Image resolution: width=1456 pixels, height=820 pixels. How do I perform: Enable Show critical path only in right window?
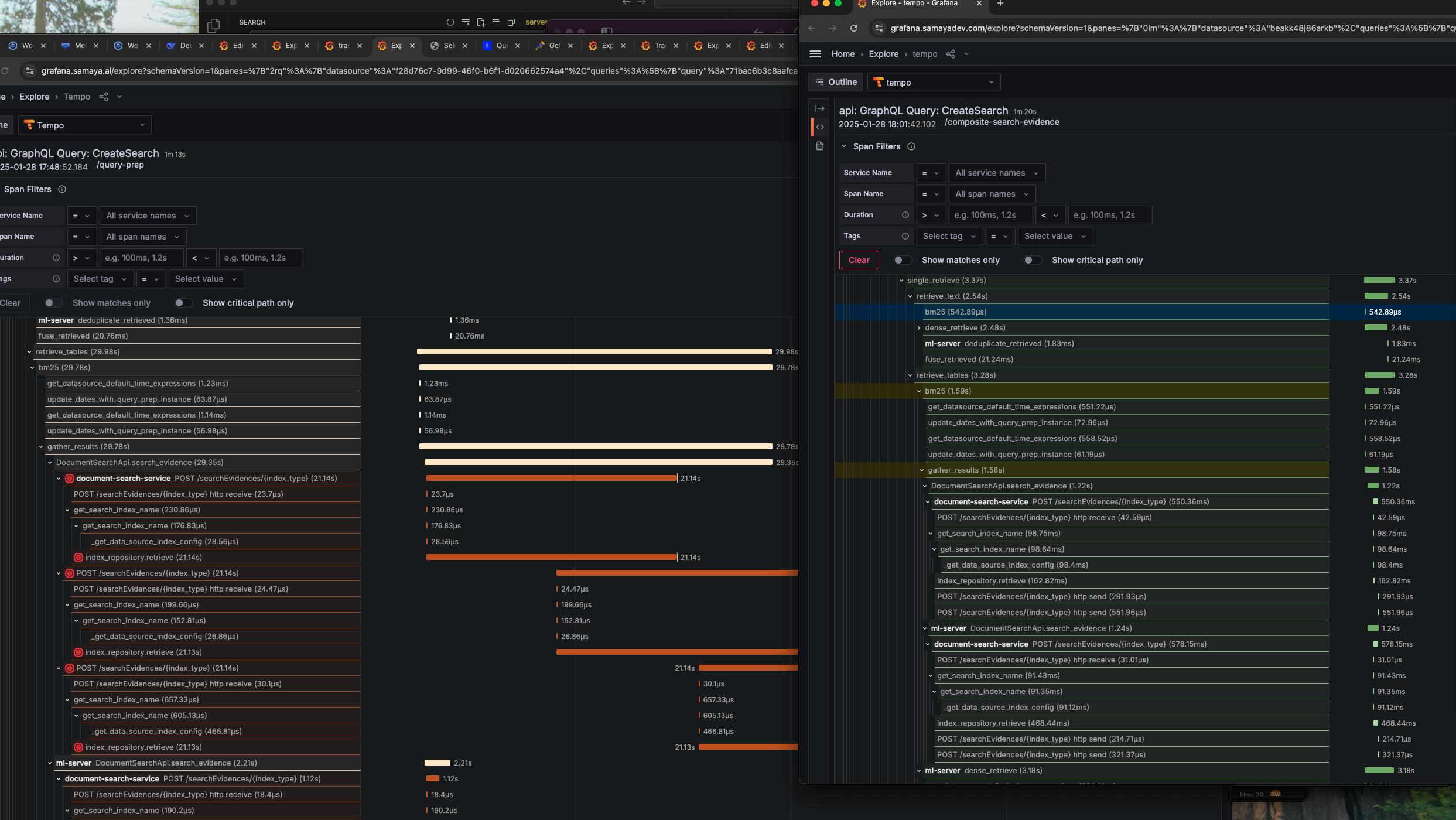pyautogui.click(x=1032, y=260)
